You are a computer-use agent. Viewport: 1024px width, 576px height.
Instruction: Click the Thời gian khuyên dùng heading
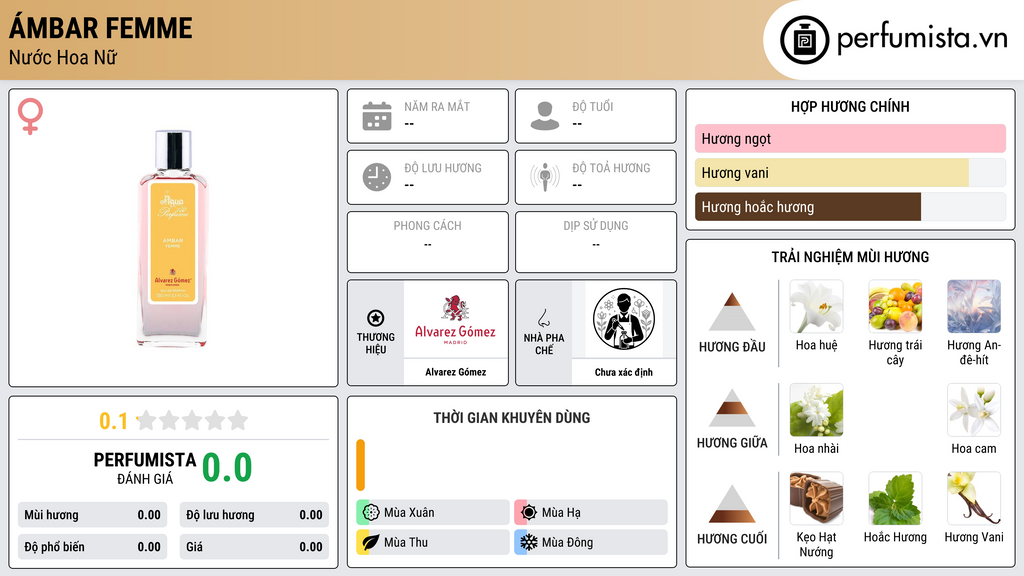(512, 418)
